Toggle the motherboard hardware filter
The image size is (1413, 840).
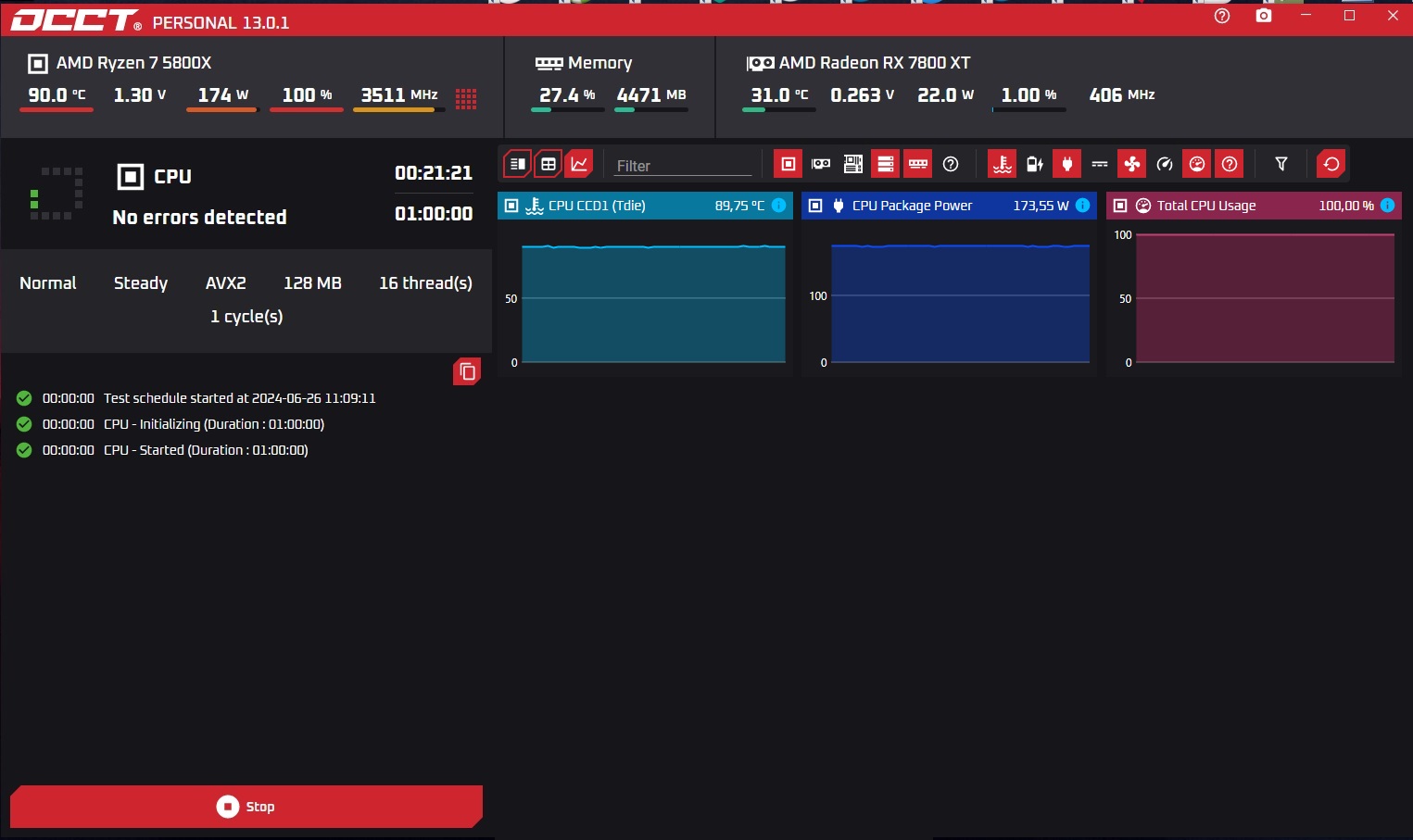[x=853, y=164]
